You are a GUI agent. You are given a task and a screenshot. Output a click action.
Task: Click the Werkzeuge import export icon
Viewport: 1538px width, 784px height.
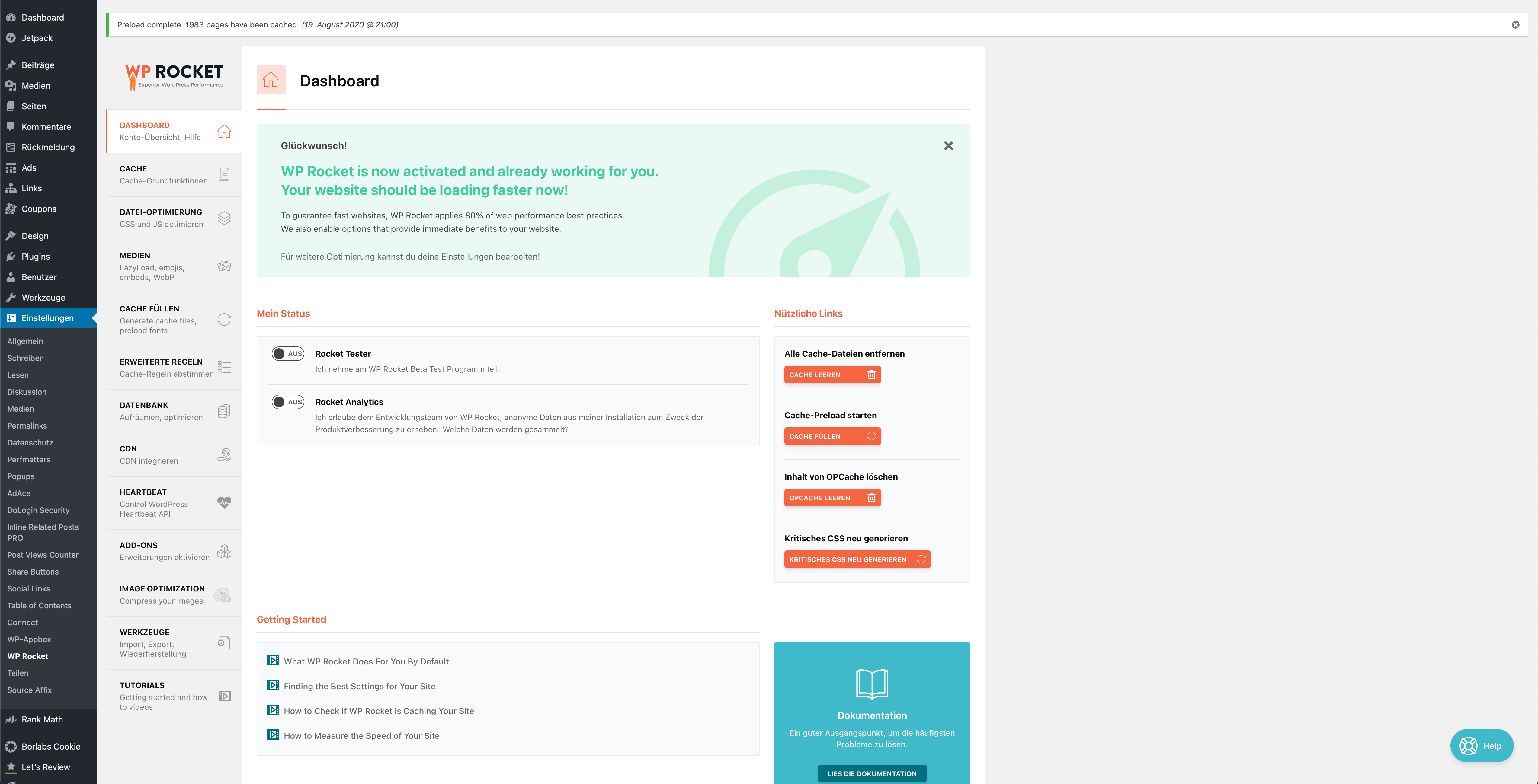click(x=224, y=642)
